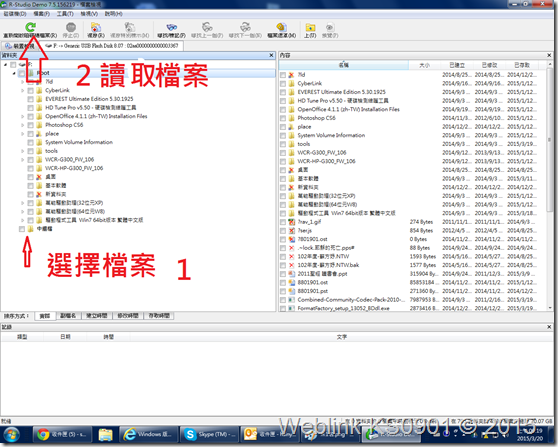Check the last tree folder's checkbox below Root
The height and width of the screenshot is (447, 558).
tap(22, 229)
